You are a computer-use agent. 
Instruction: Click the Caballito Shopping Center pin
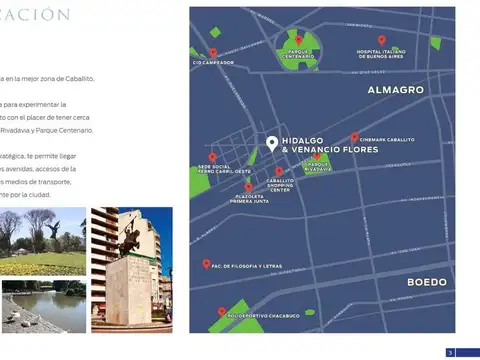point(279,171)
